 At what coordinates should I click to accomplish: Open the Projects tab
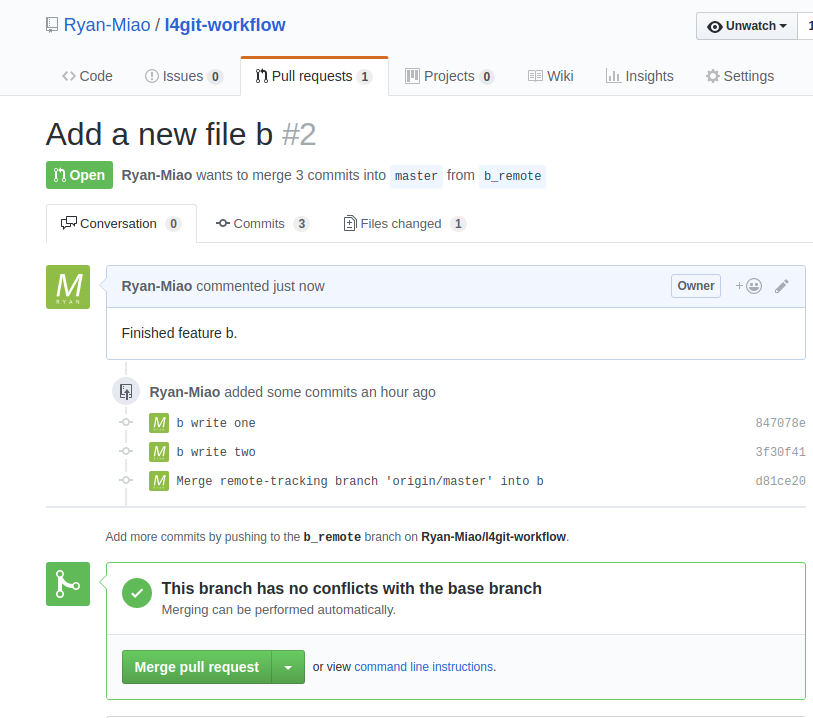point(449,76)
